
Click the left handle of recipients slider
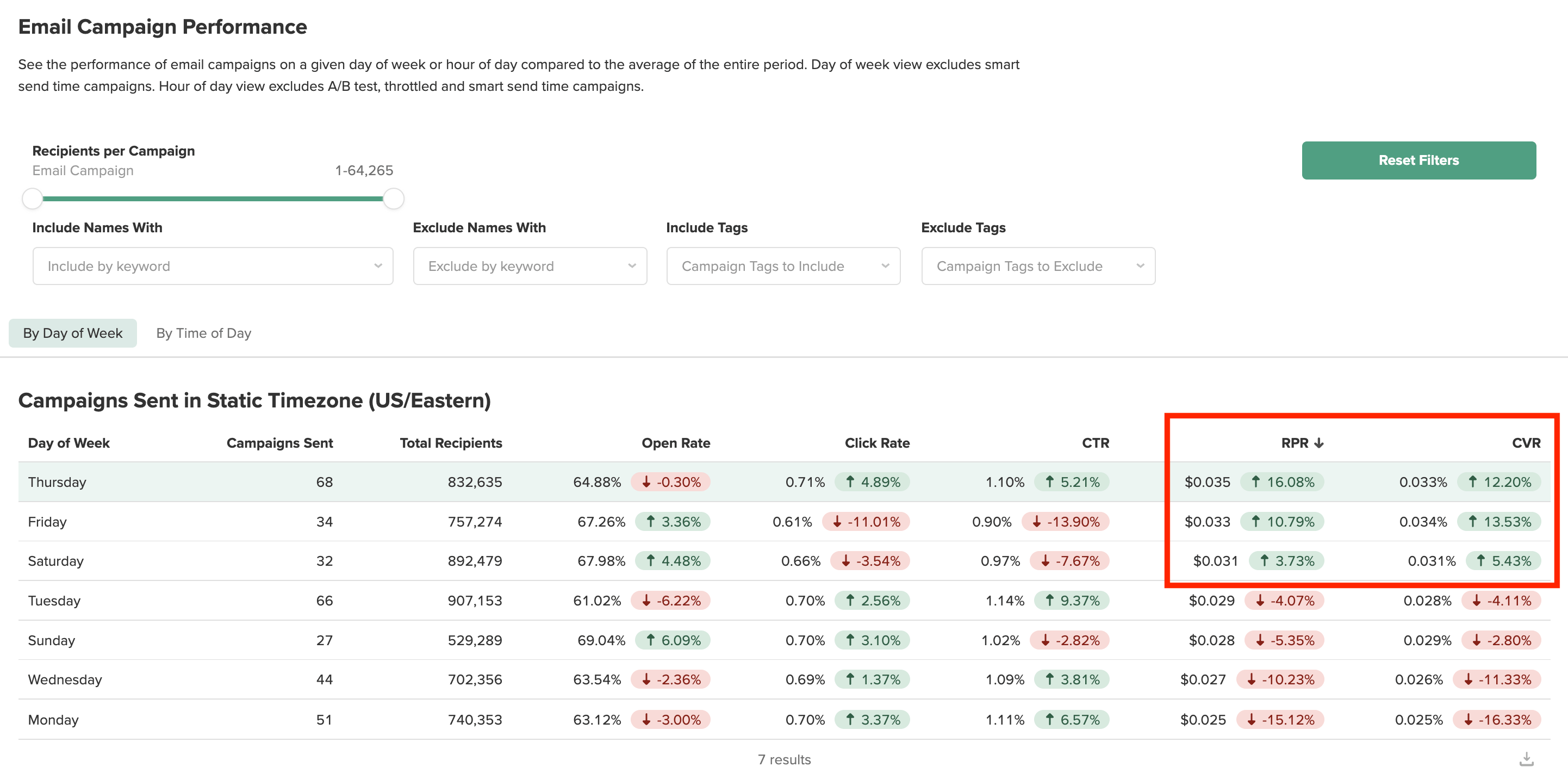coord(32,199)
